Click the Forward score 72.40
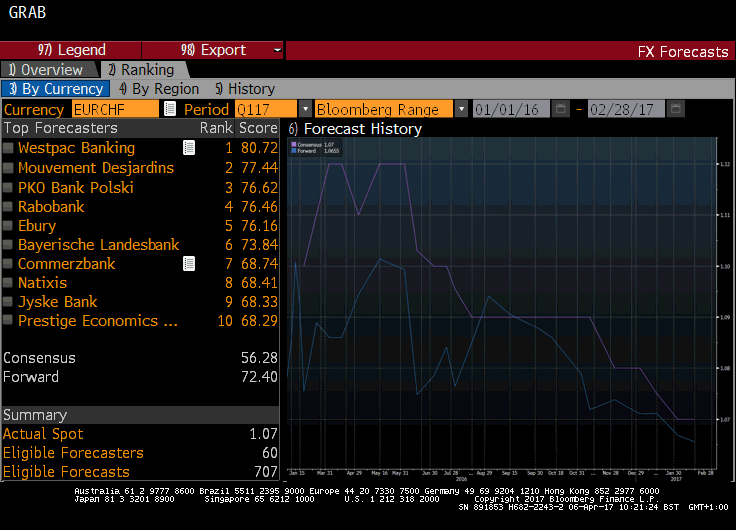Image resolution: width=736 pixels, height=530 pixels. [x=259, y=376]
